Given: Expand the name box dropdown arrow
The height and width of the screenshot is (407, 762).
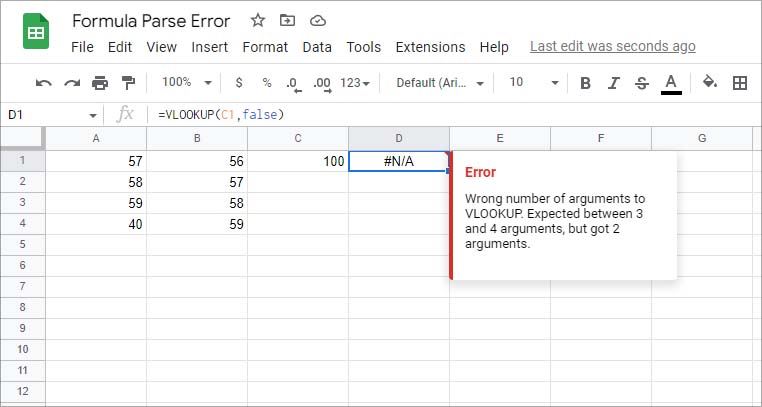Looking at the screenshot, I should pyautogui.click(x=92, y=116).
